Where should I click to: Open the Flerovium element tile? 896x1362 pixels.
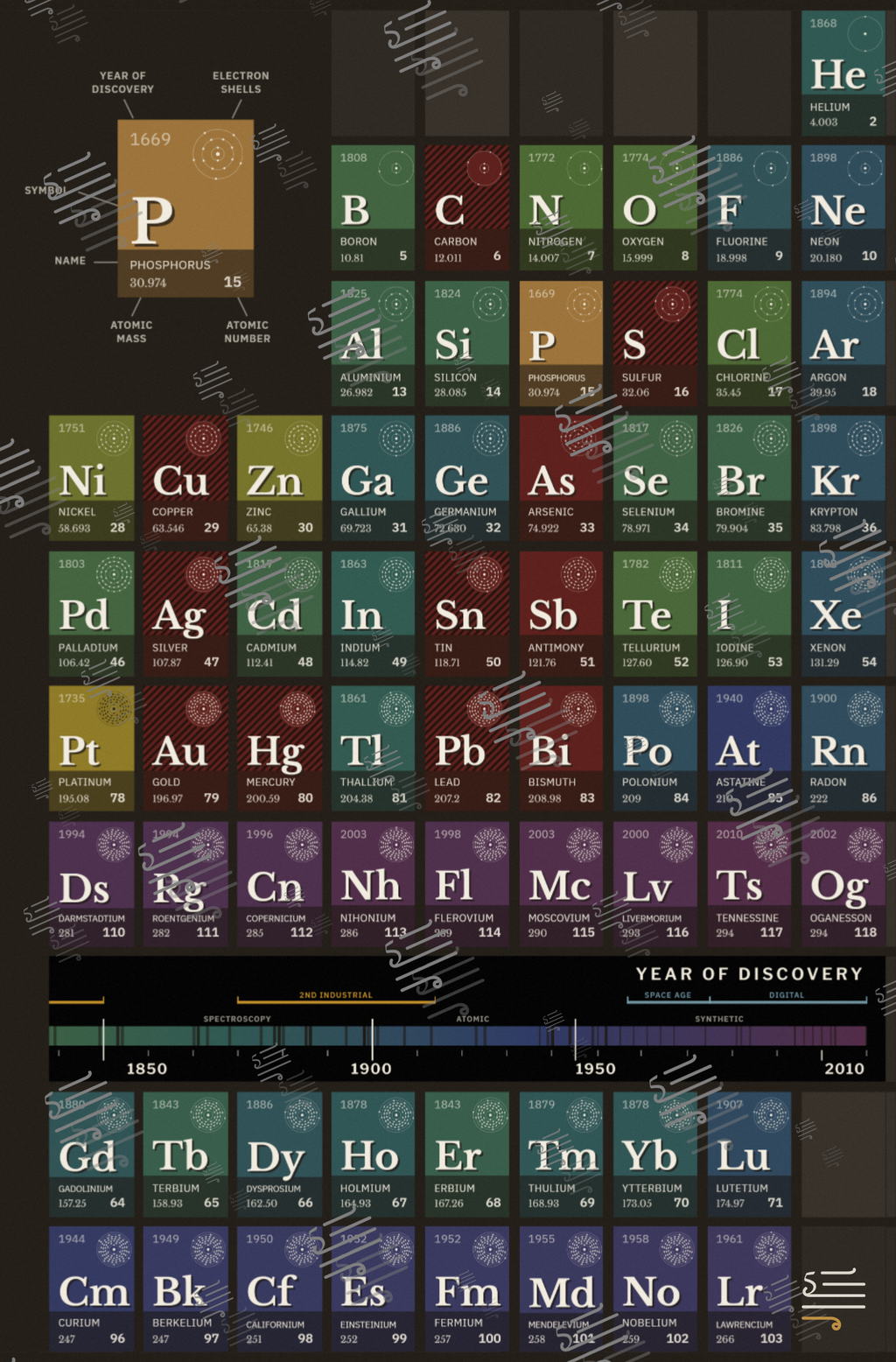click(x=467, y=884)
